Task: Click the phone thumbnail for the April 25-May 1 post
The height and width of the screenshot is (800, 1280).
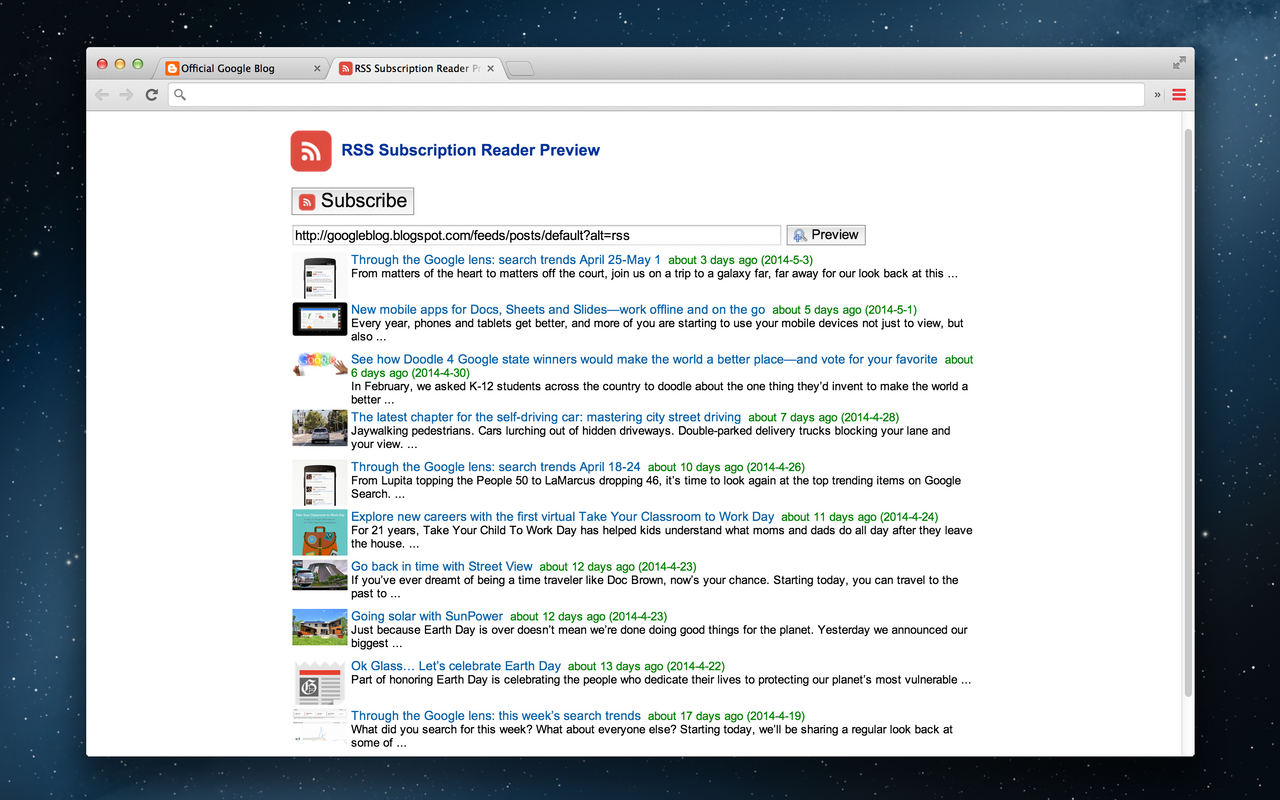Action: pos(320,277)
